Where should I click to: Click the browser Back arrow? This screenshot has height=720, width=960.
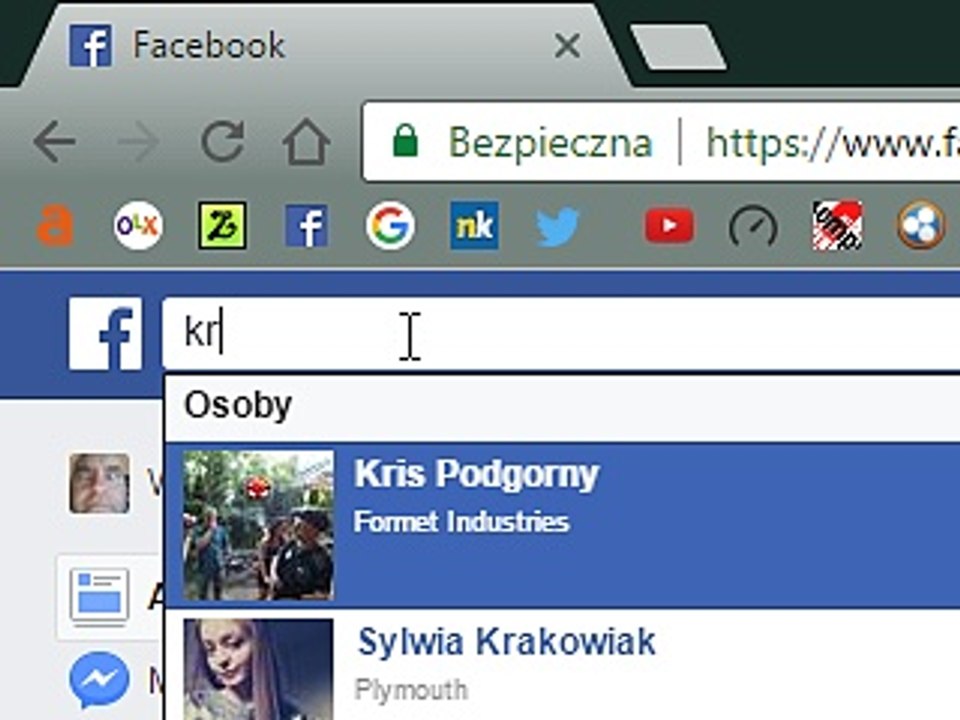54,141
